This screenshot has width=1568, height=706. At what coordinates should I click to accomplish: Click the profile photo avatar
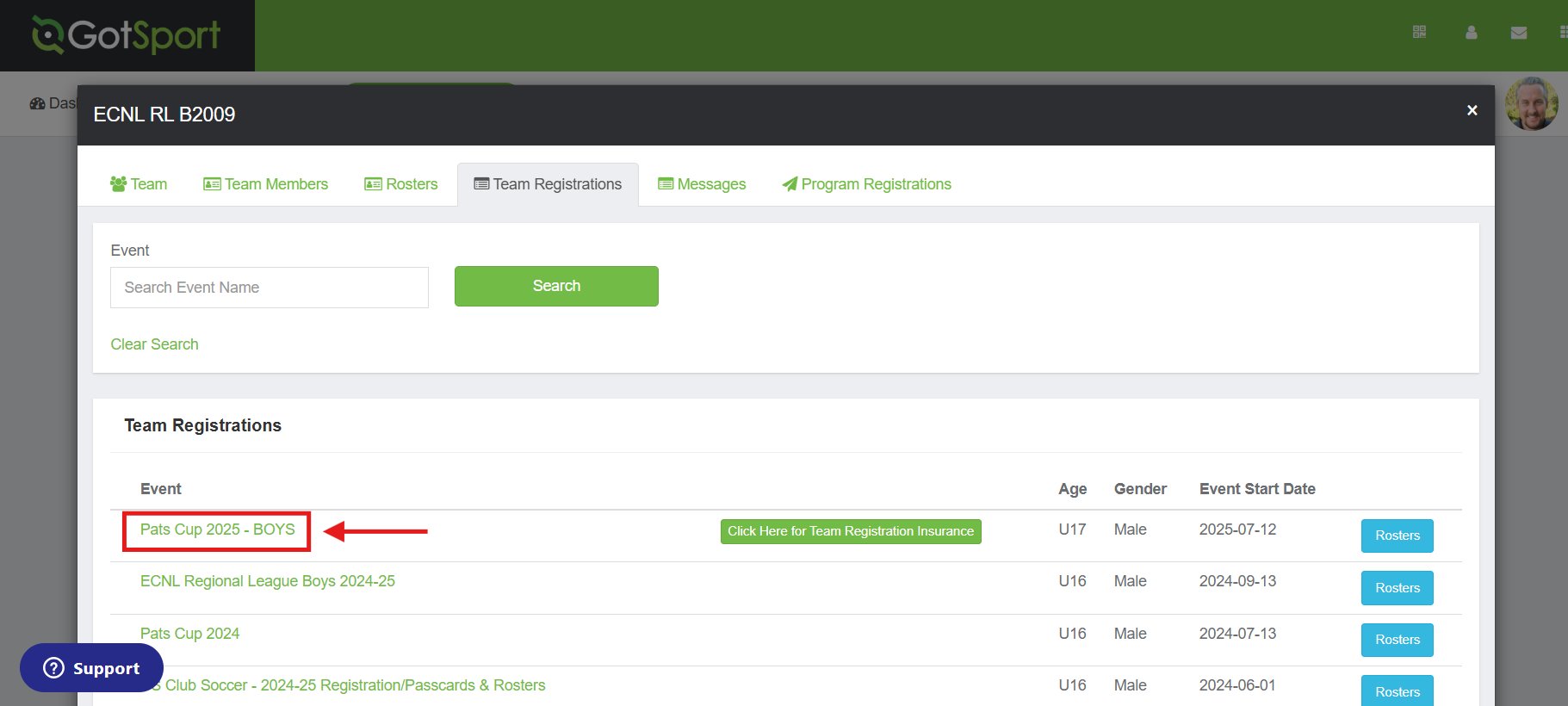(x=1531, y=104)
